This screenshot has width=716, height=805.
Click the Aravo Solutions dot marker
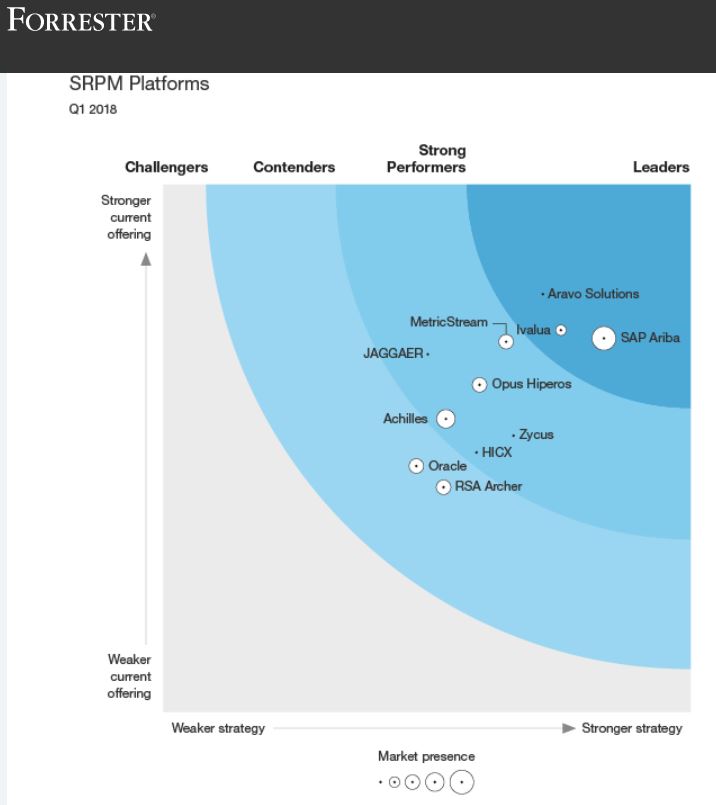click(x=543, y=294)
